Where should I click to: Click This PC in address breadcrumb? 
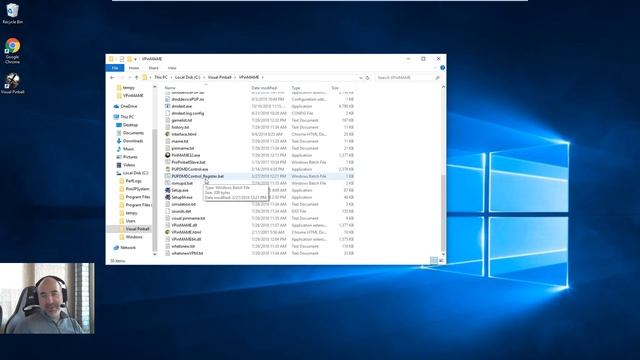coord(161,77)
